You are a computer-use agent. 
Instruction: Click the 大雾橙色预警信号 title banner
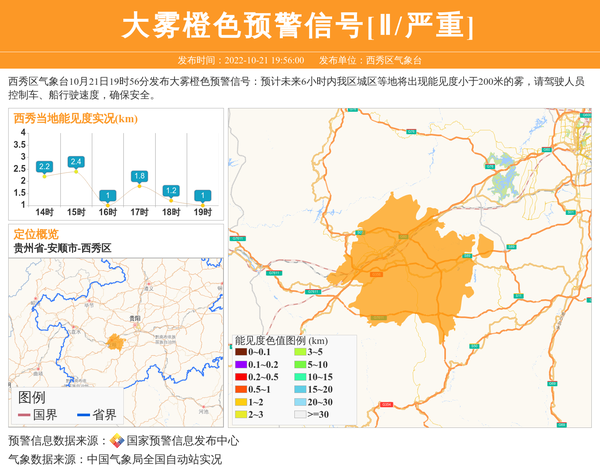point(299,25)
